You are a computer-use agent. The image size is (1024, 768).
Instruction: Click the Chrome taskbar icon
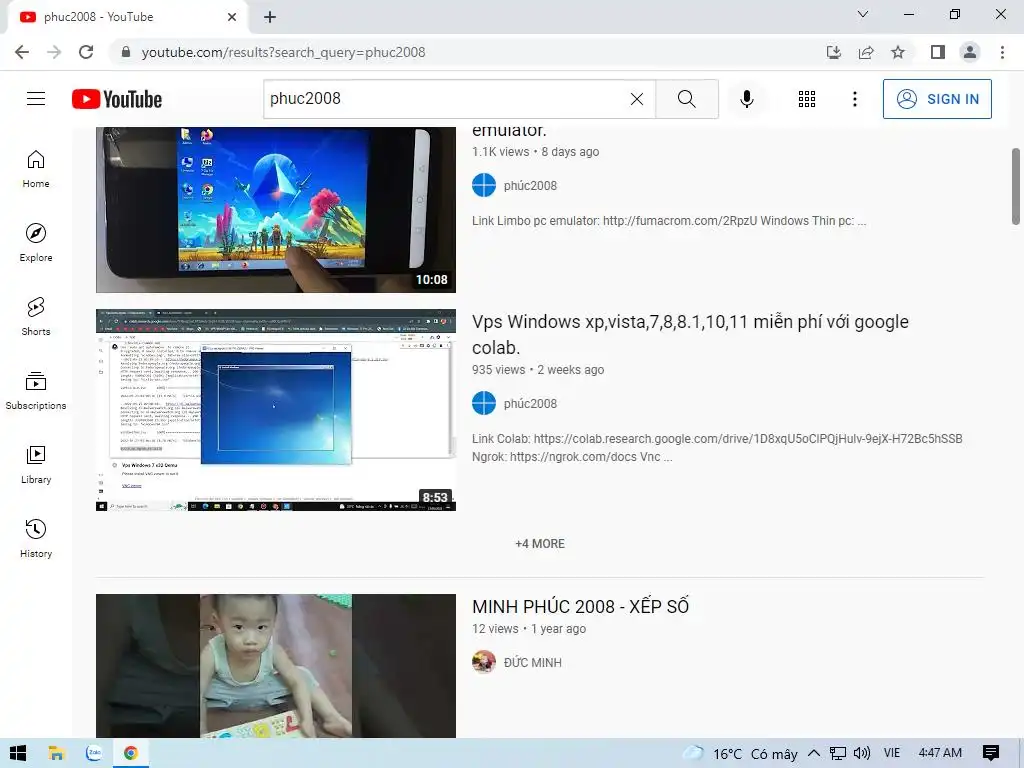(x=131, y=753)
